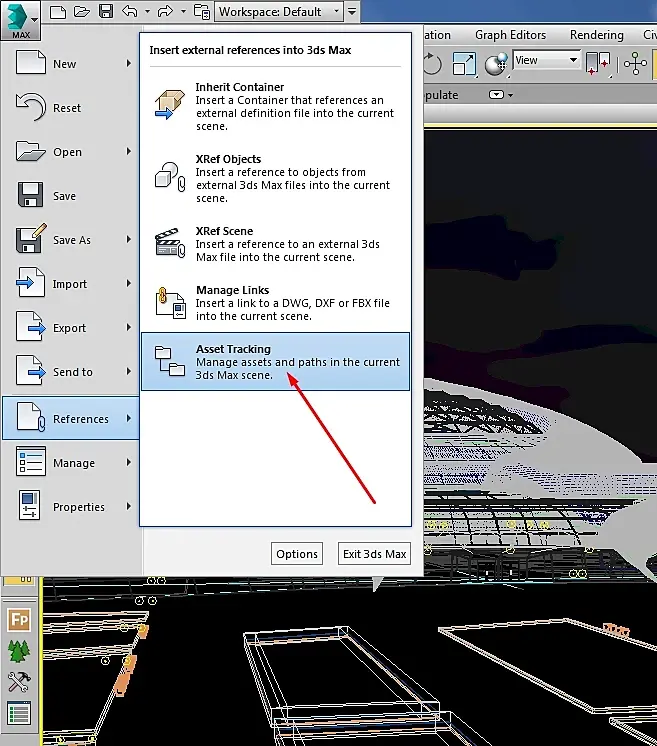Open the Freeform Fp tab icon
The width and height of the screenshot is (657, 746).
(x=20, y=620)
